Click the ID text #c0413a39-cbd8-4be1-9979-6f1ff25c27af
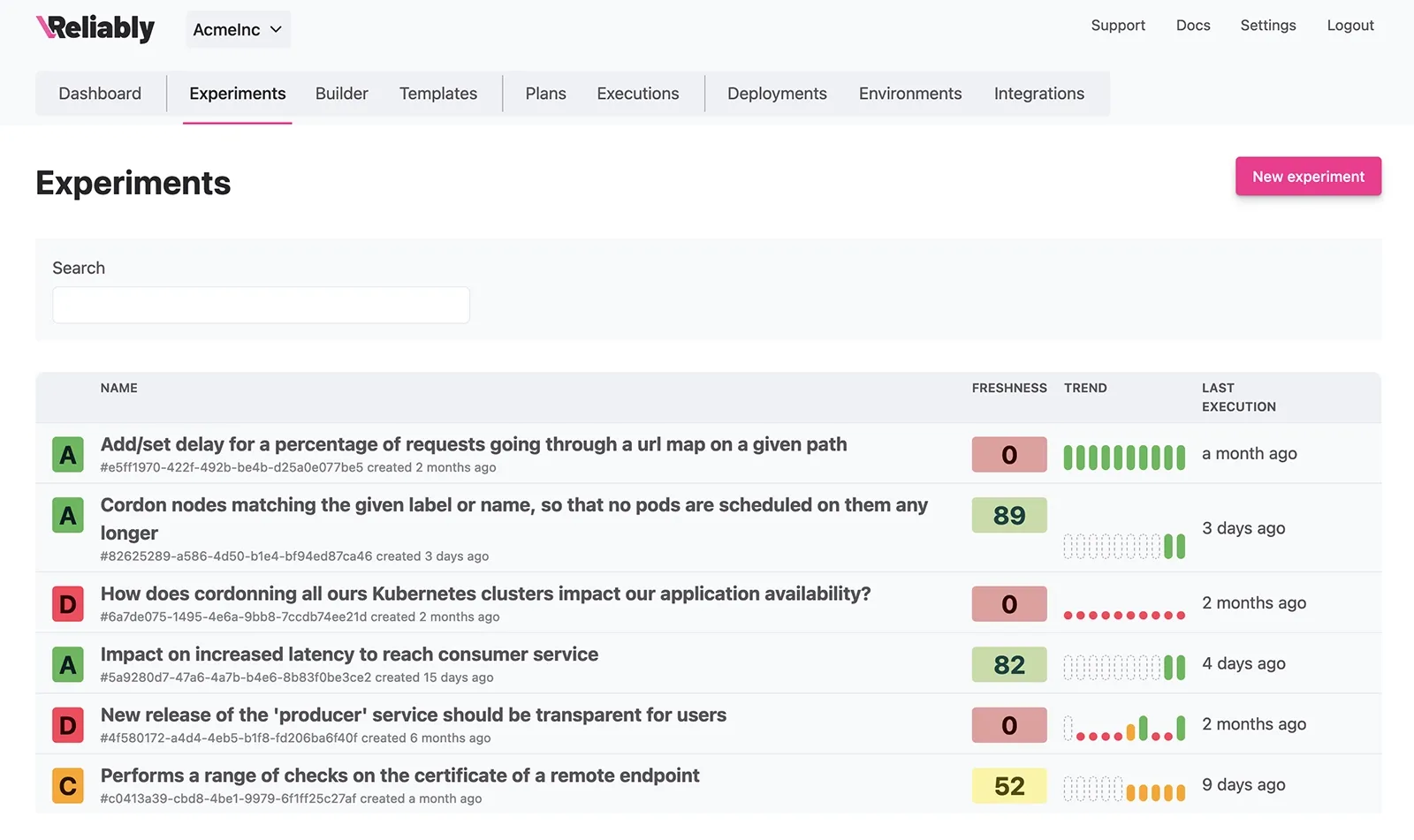Viewport: 1414px width, 840px height. (x=228, y=798)
